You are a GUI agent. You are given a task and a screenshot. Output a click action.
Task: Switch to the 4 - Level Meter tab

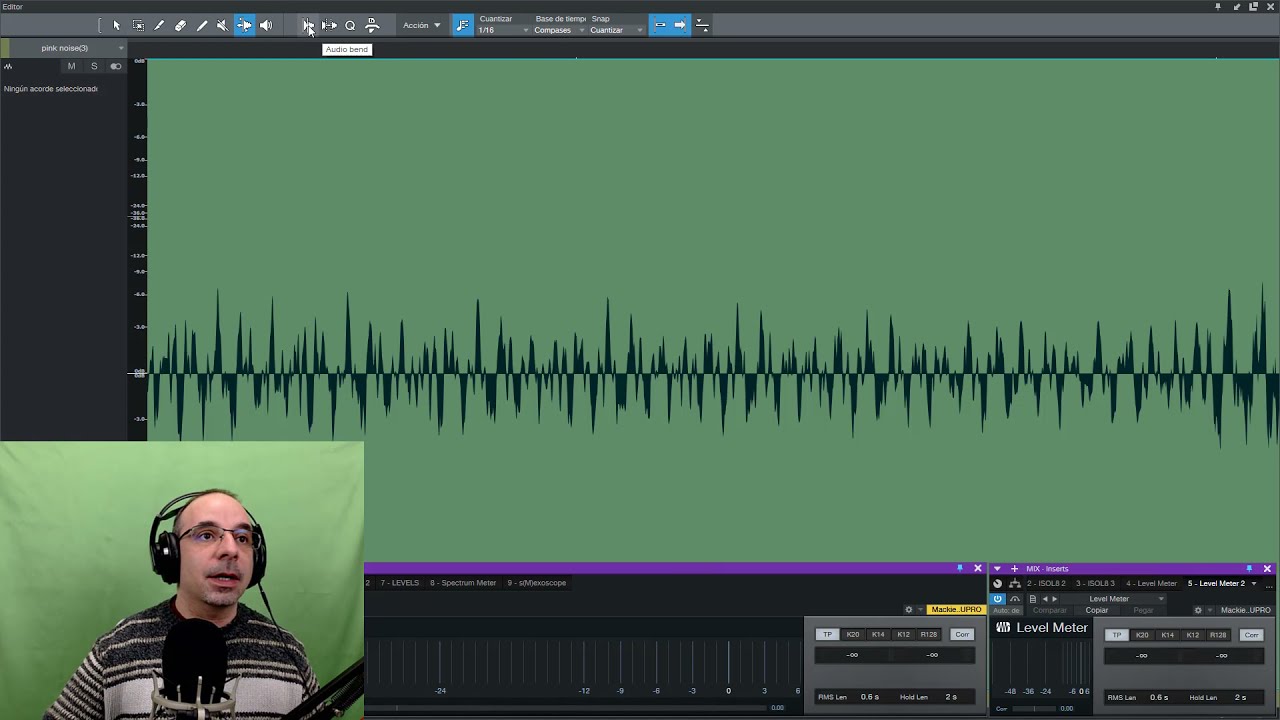click(x=1151, y=583)
